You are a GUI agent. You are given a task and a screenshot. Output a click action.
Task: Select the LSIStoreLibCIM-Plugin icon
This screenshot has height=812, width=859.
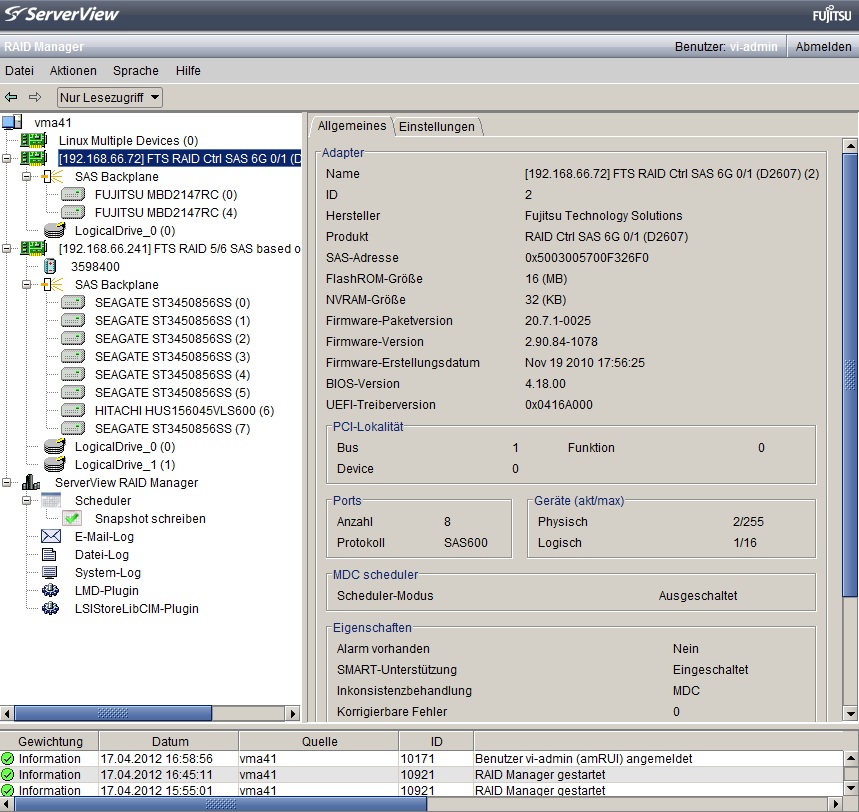(51, 609)
